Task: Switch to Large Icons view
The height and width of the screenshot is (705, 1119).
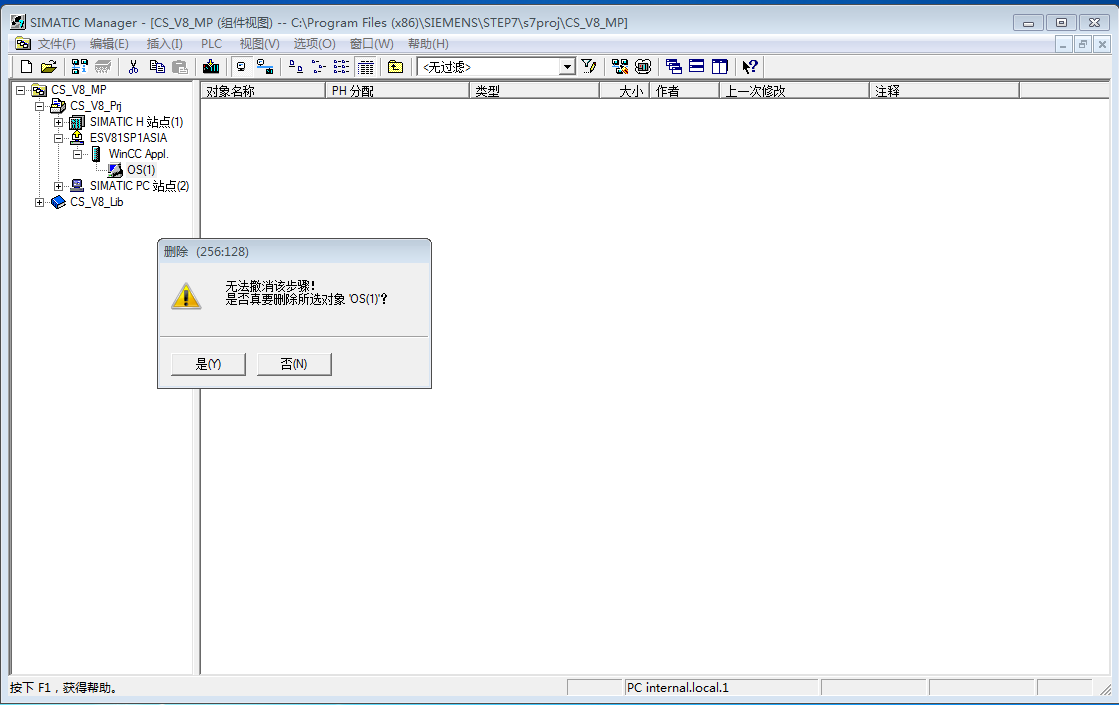Action: [295, 67]
